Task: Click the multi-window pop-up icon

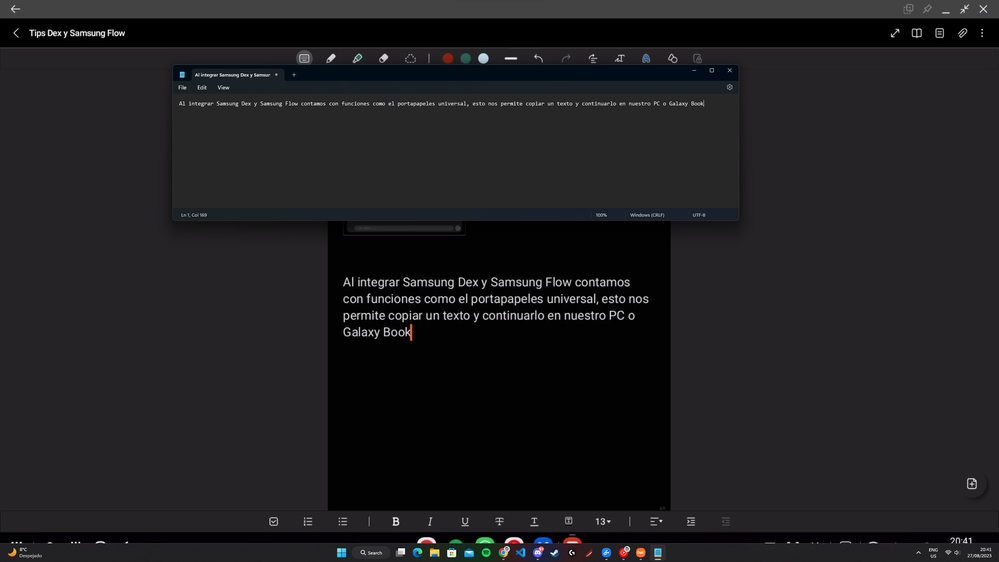Action: click(909, 9)
